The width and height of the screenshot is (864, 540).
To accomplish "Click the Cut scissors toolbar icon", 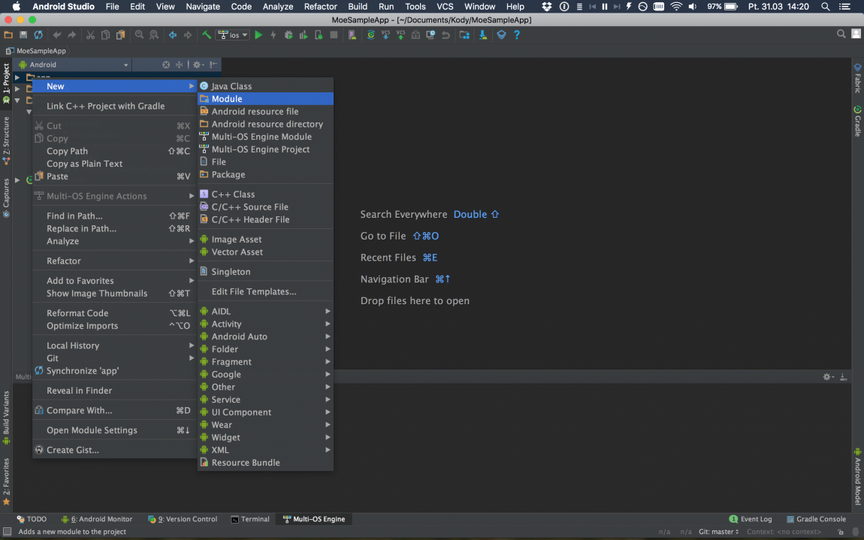I will (90, 35).
